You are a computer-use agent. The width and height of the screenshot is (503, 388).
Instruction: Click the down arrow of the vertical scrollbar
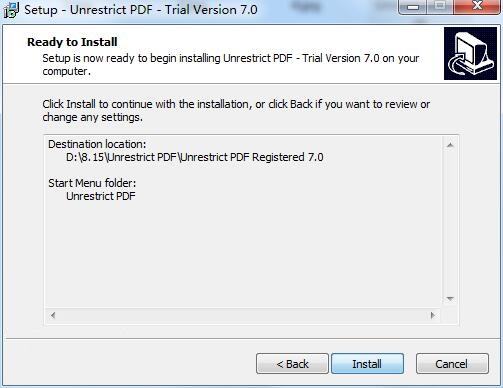click(450, 298)
